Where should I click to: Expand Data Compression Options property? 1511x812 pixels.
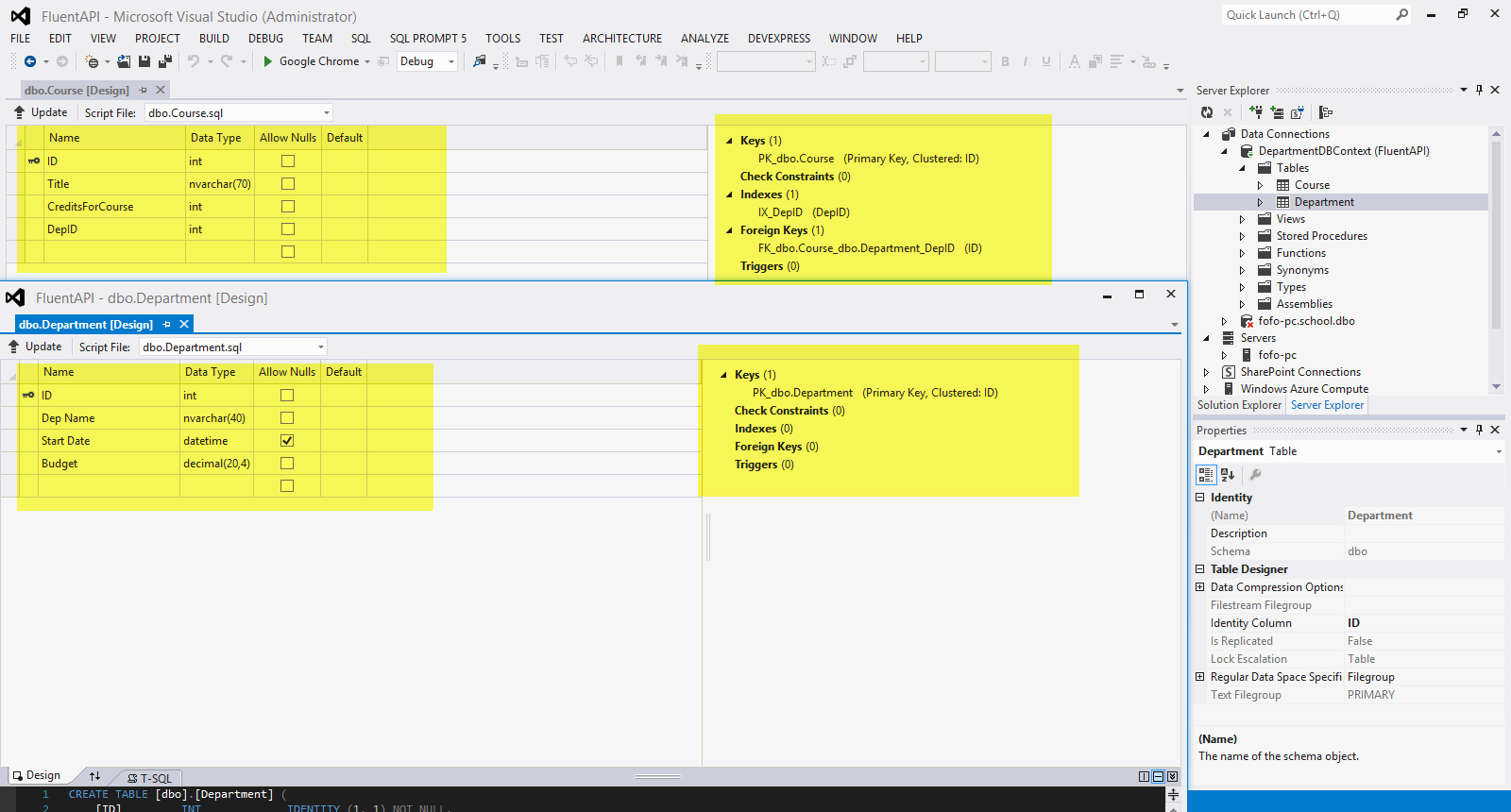[1200, 586]
